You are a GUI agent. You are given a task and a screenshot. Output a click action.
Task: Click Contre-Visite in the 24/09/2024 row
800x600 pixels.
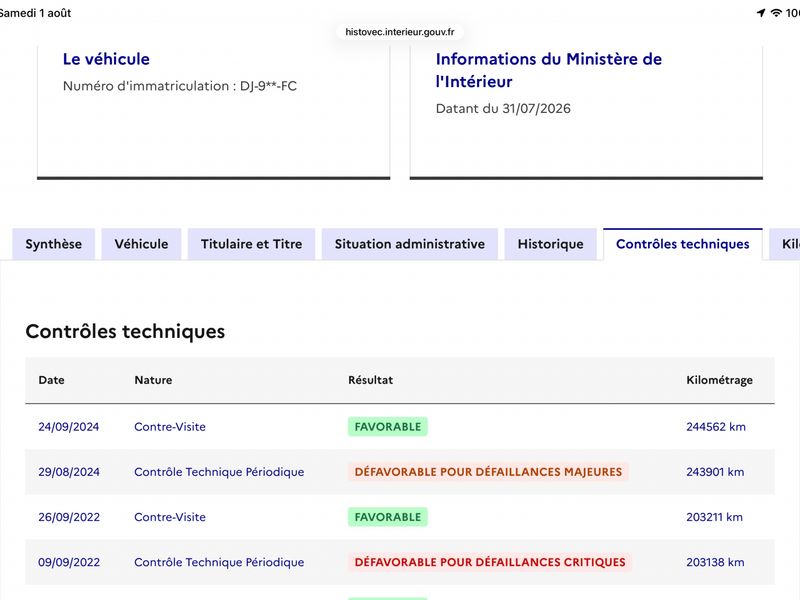point(170,427)
